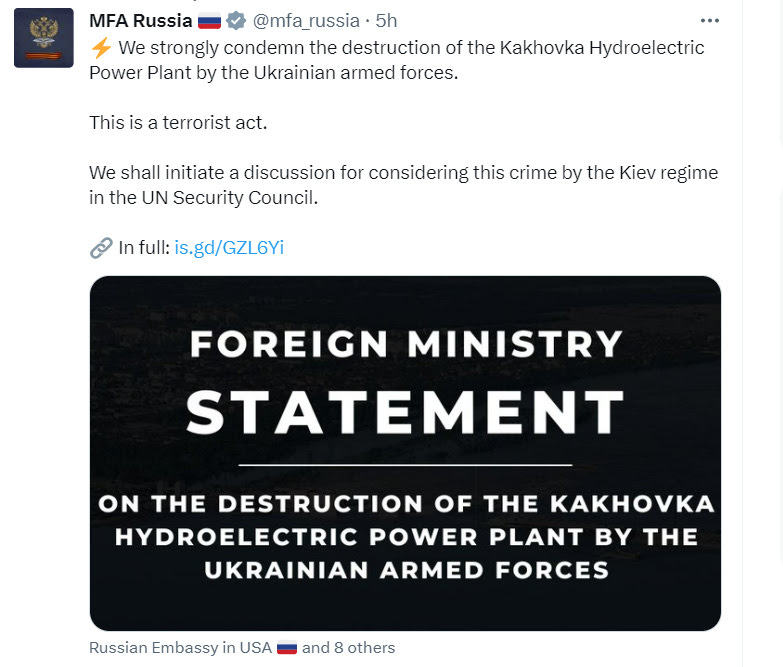
Task: Click the chain link emoji before 'In full'
Action: 101,248
